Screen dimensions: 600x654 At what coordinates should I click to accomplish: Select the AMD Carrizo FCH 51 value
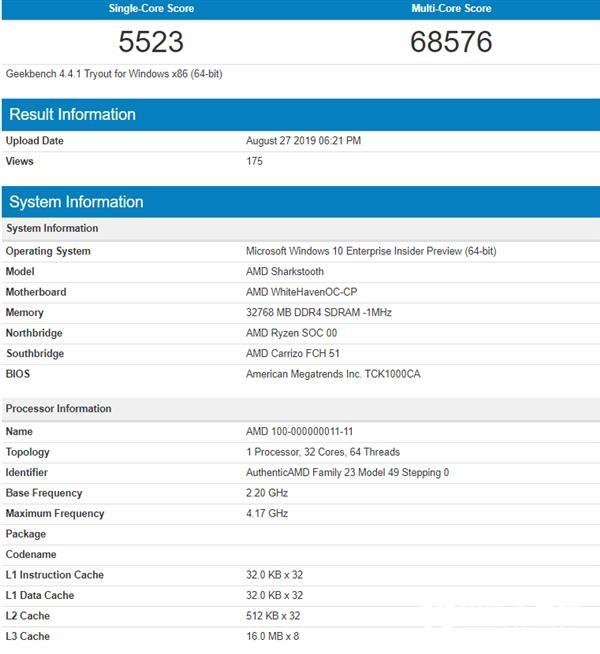point(293,353)
